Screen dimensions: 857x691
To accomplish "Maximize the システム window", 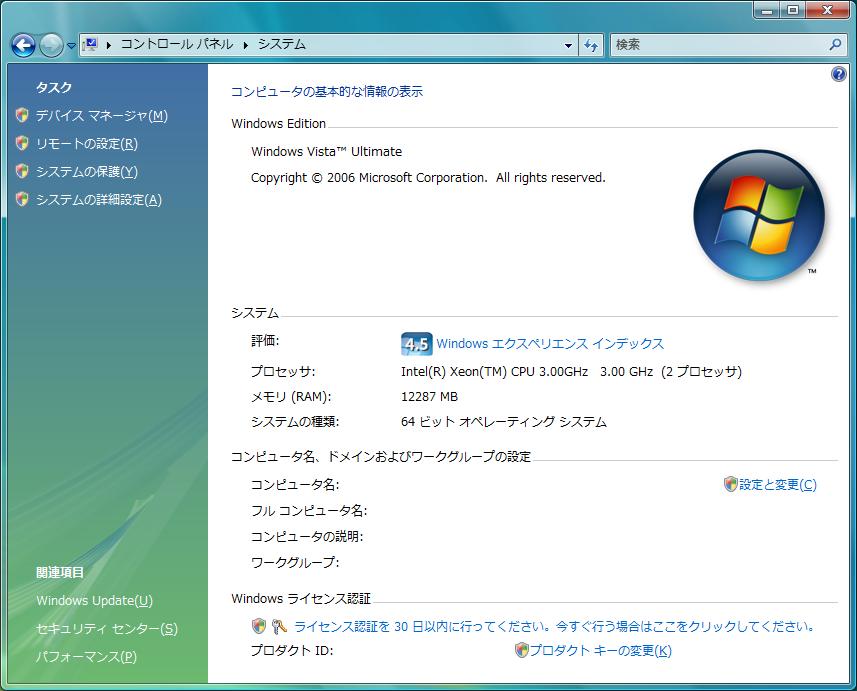I will click(x=793, y=10).
